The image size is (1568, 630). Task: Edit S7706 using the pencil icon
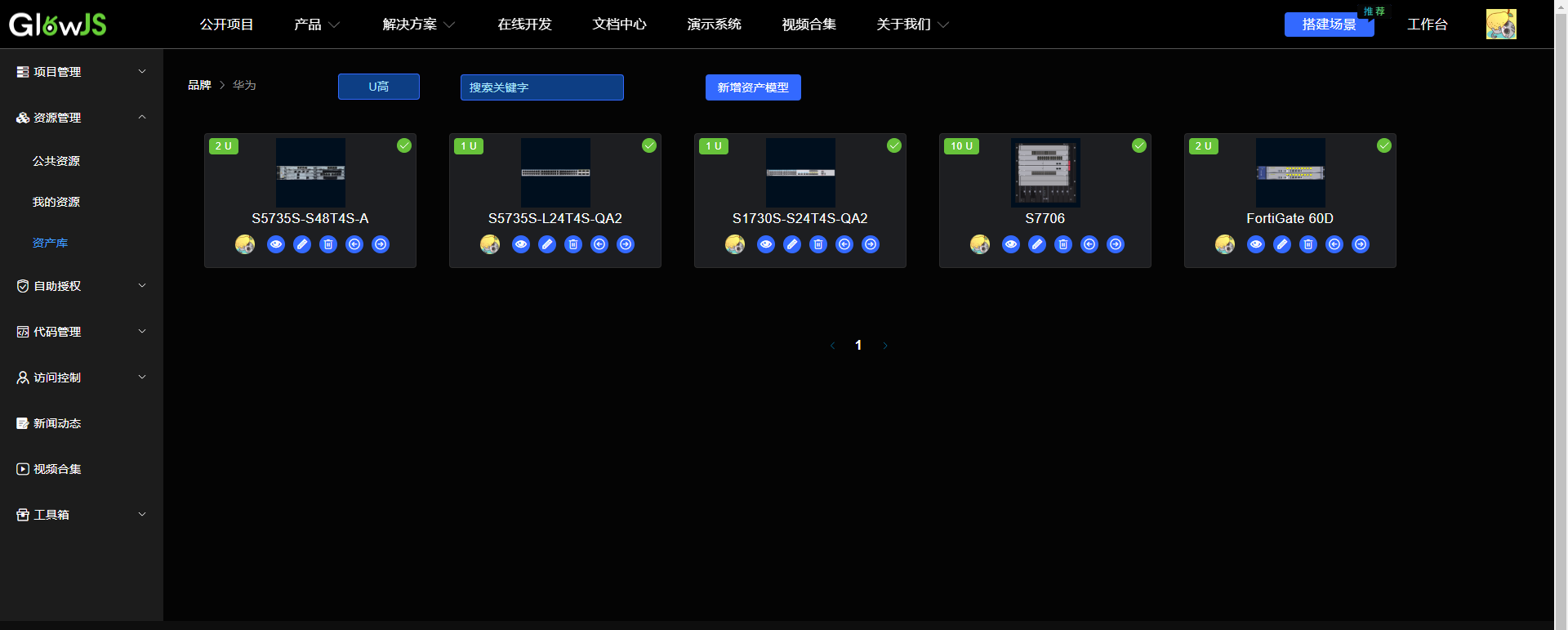pos(1037,244)
